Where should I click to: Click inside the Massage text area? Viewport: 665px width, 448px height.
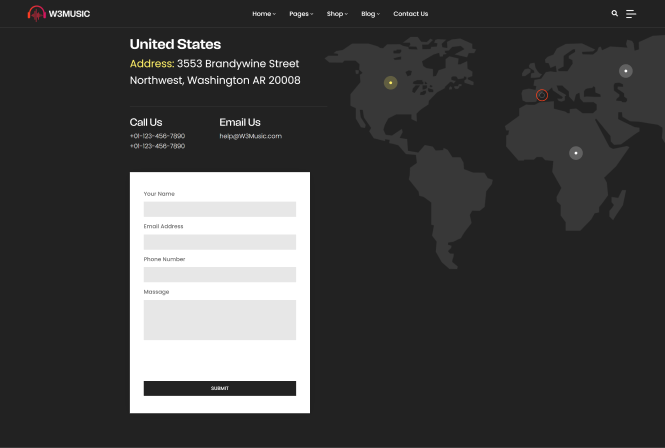219,320
